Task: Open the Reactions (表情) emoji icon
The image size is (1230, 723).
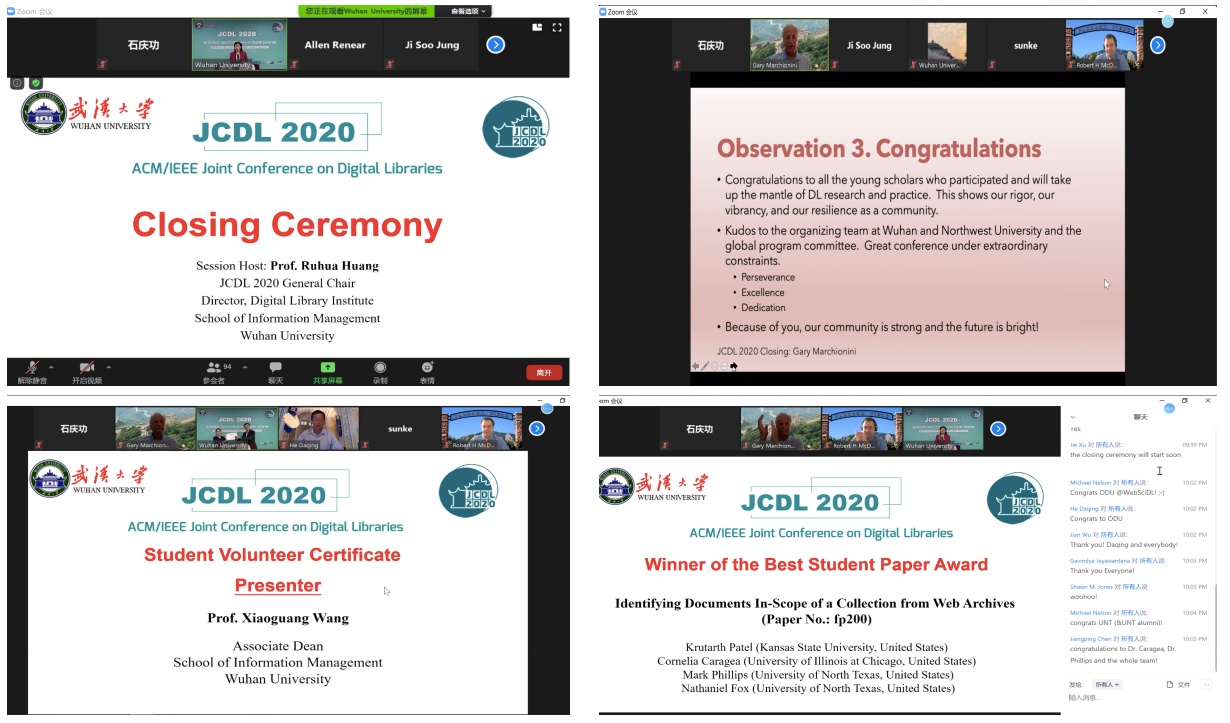Action: (427, 368)
